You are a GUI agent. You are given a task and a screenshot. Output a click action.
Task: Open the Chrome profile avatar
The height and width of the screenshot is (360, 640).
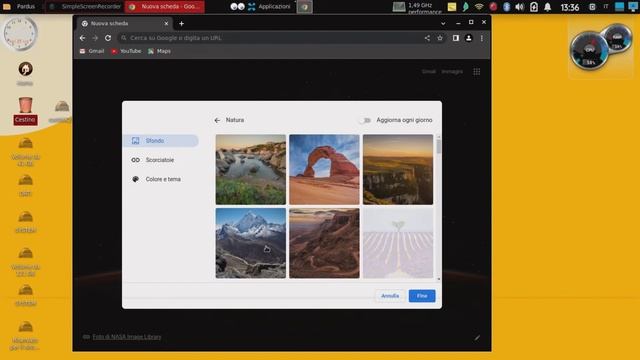click(x=469, y=38)
